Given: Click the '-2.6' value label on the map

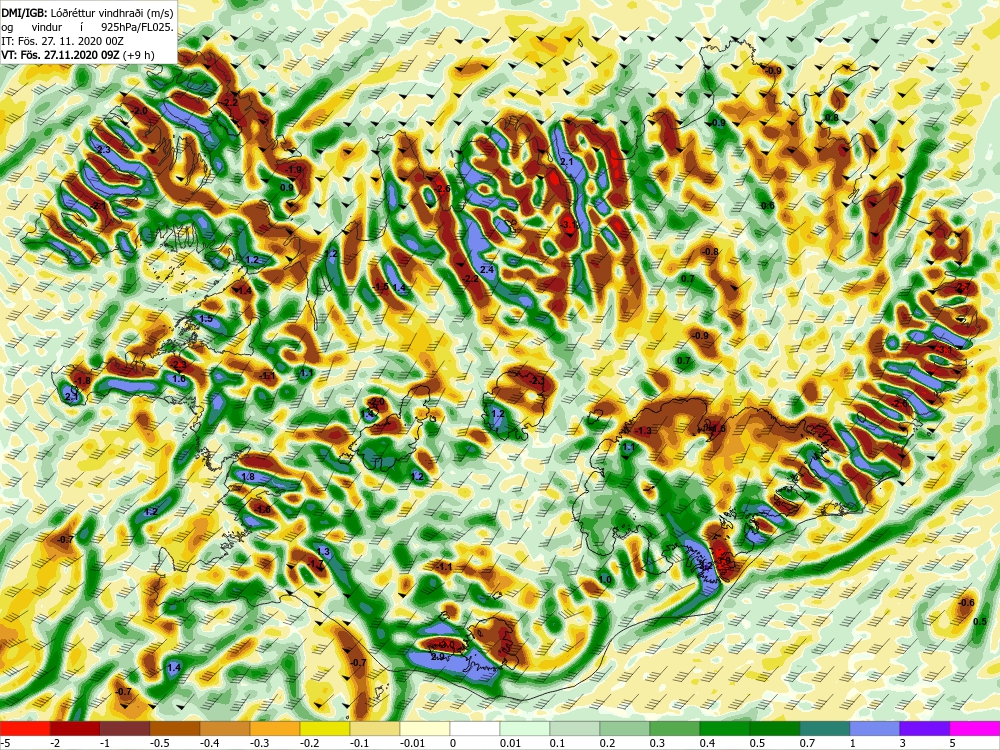Looking at the screenshot, I should (443, 189).
